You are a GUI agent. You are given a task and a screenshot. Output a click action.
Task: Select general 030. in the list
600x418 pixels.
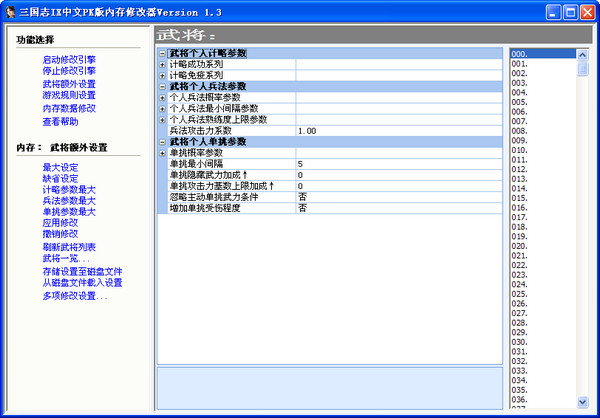click(543, 342)
